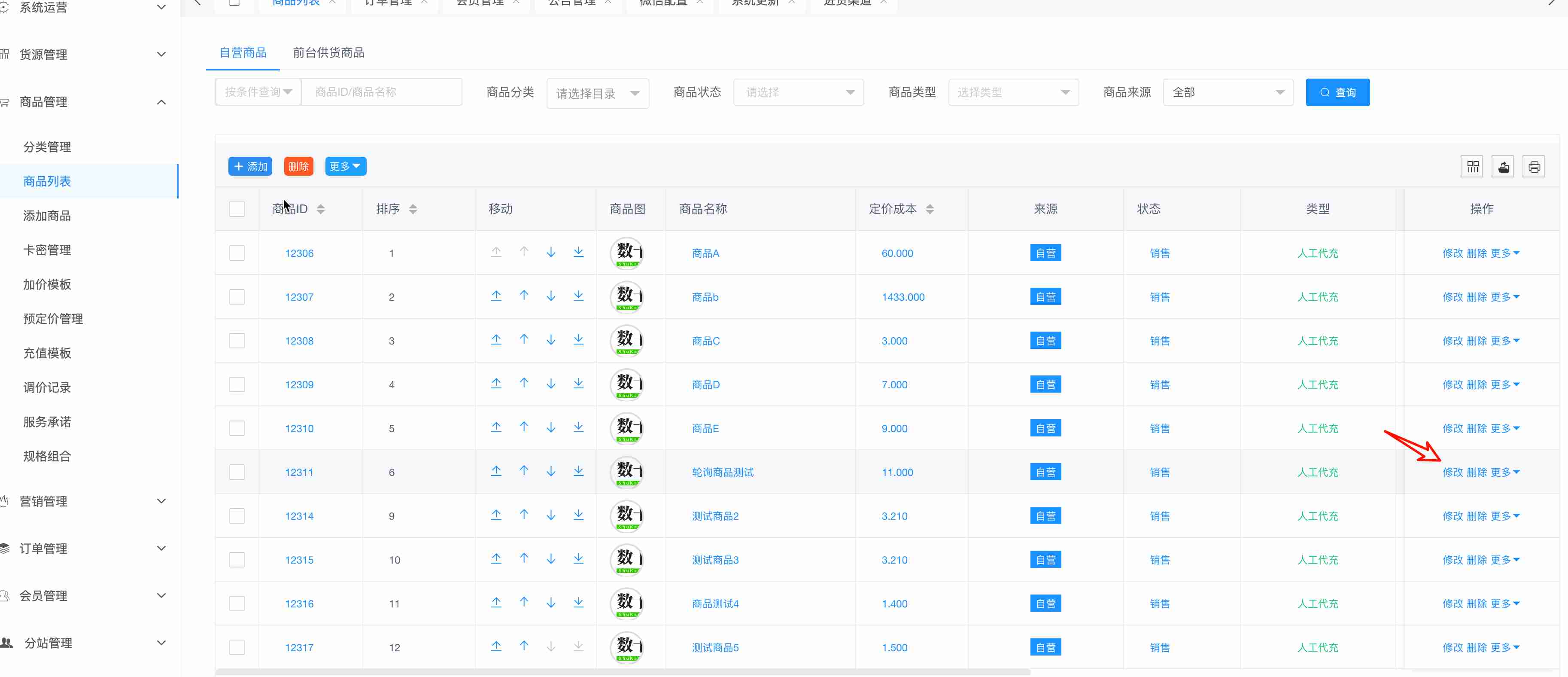Move product 12306 down one row
Viewport: 1568px width, 677px height.
pos(551,252)
